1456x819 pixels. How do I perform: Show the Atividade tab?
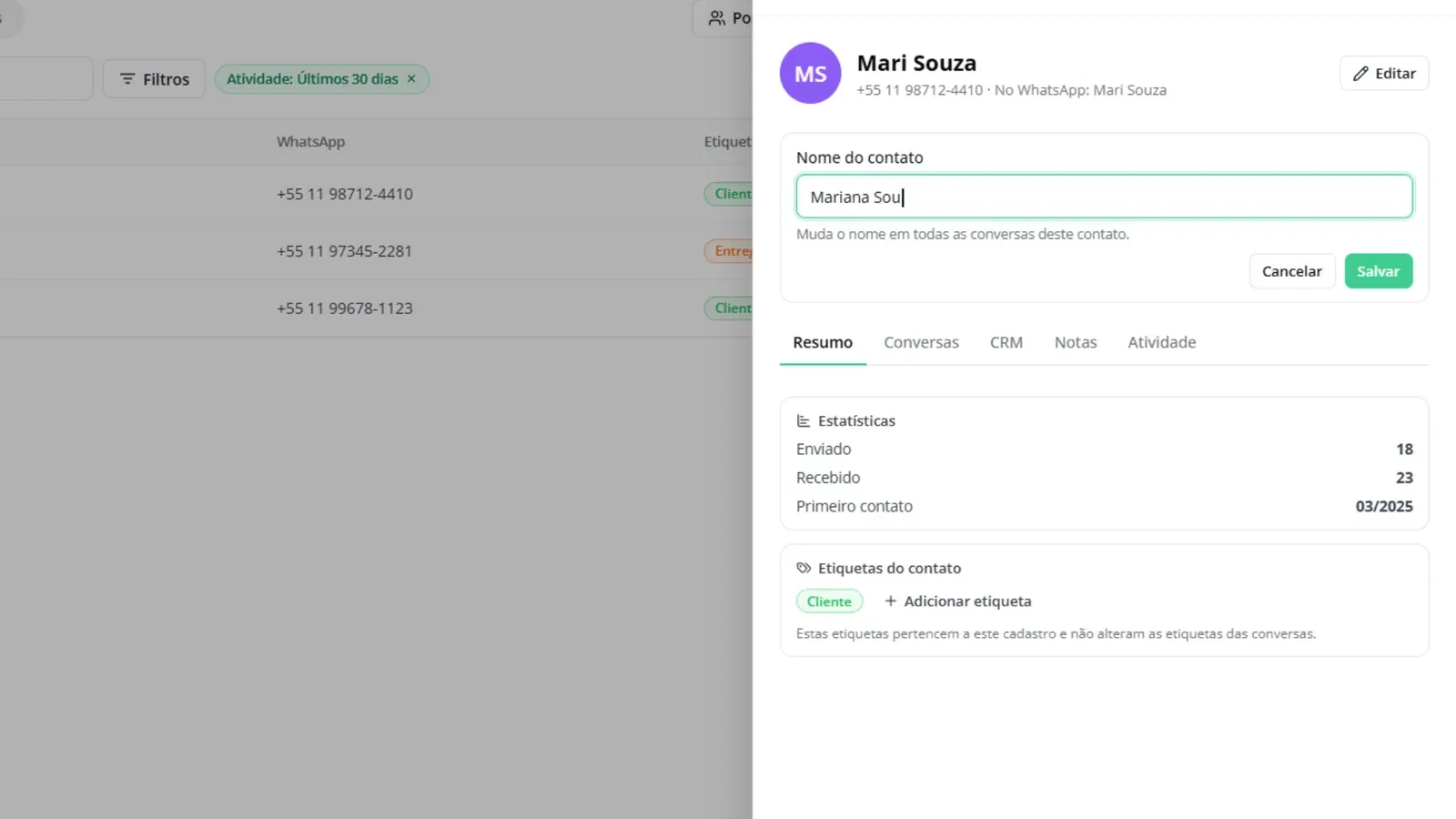coord(1162,342)
